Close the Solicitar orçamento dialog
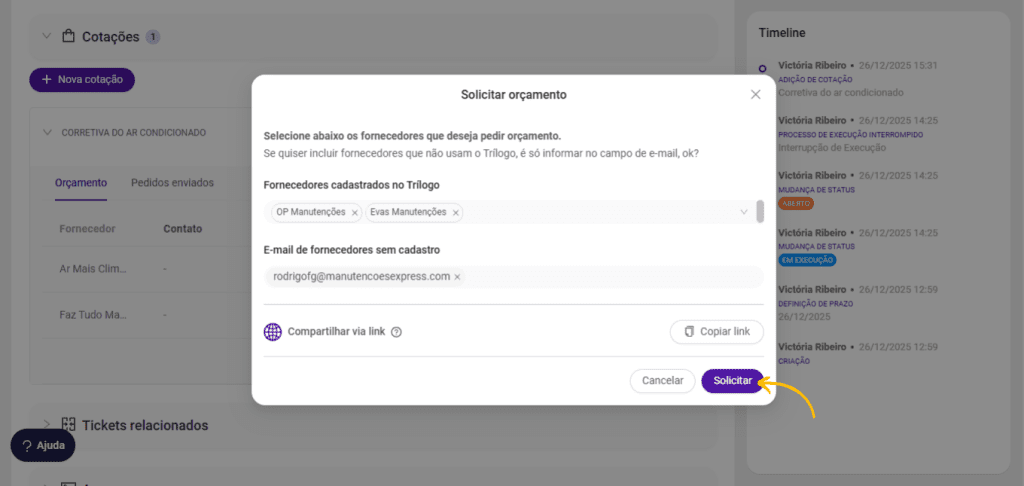Image resolution: width=1024 pixels, height=486 pixels. tap(756, 95)
